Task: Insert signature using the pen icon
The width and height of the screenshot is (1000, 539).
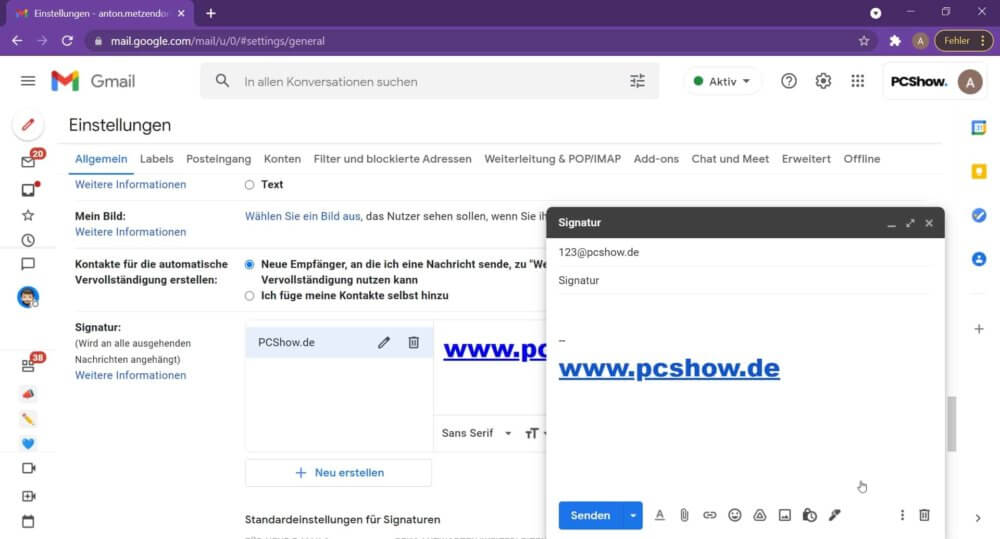Action: [x=834, y=515]
